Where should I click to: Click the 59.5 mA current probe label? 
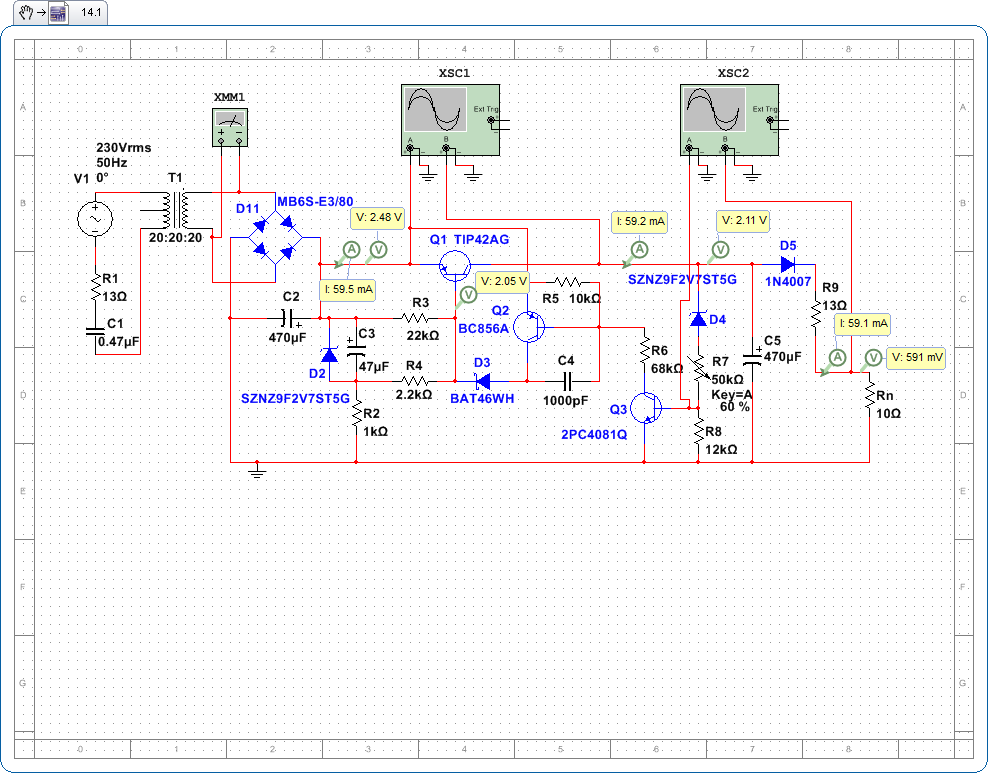pos(348,289)
